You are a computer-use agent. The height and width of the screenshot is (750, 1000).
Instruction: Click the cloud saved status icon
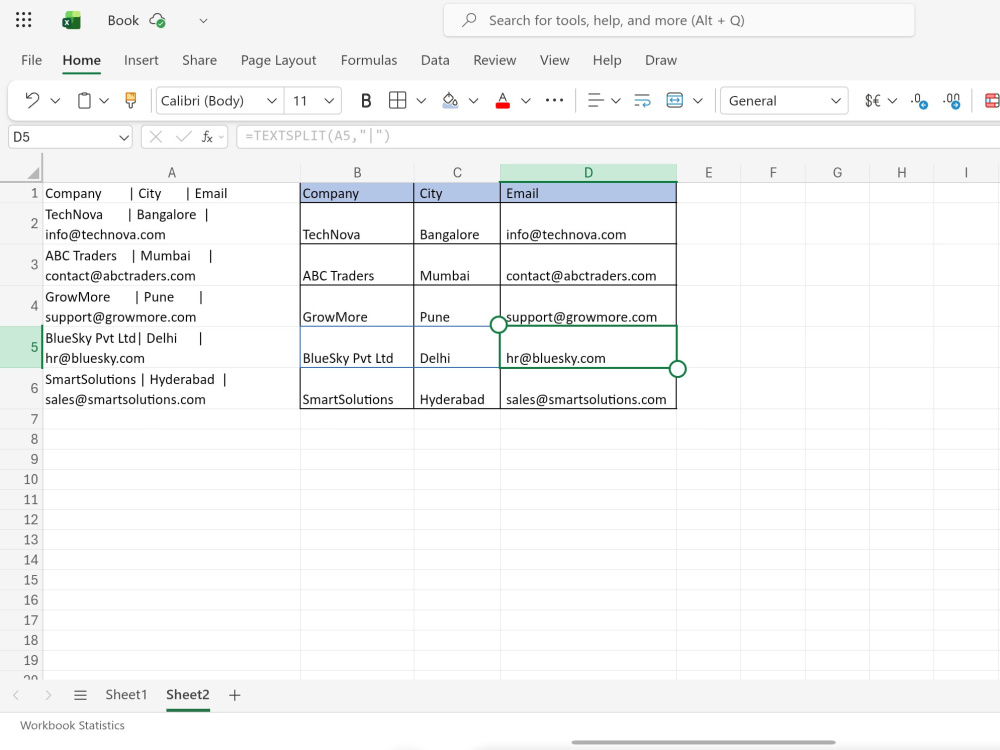(x=158, y=20)
